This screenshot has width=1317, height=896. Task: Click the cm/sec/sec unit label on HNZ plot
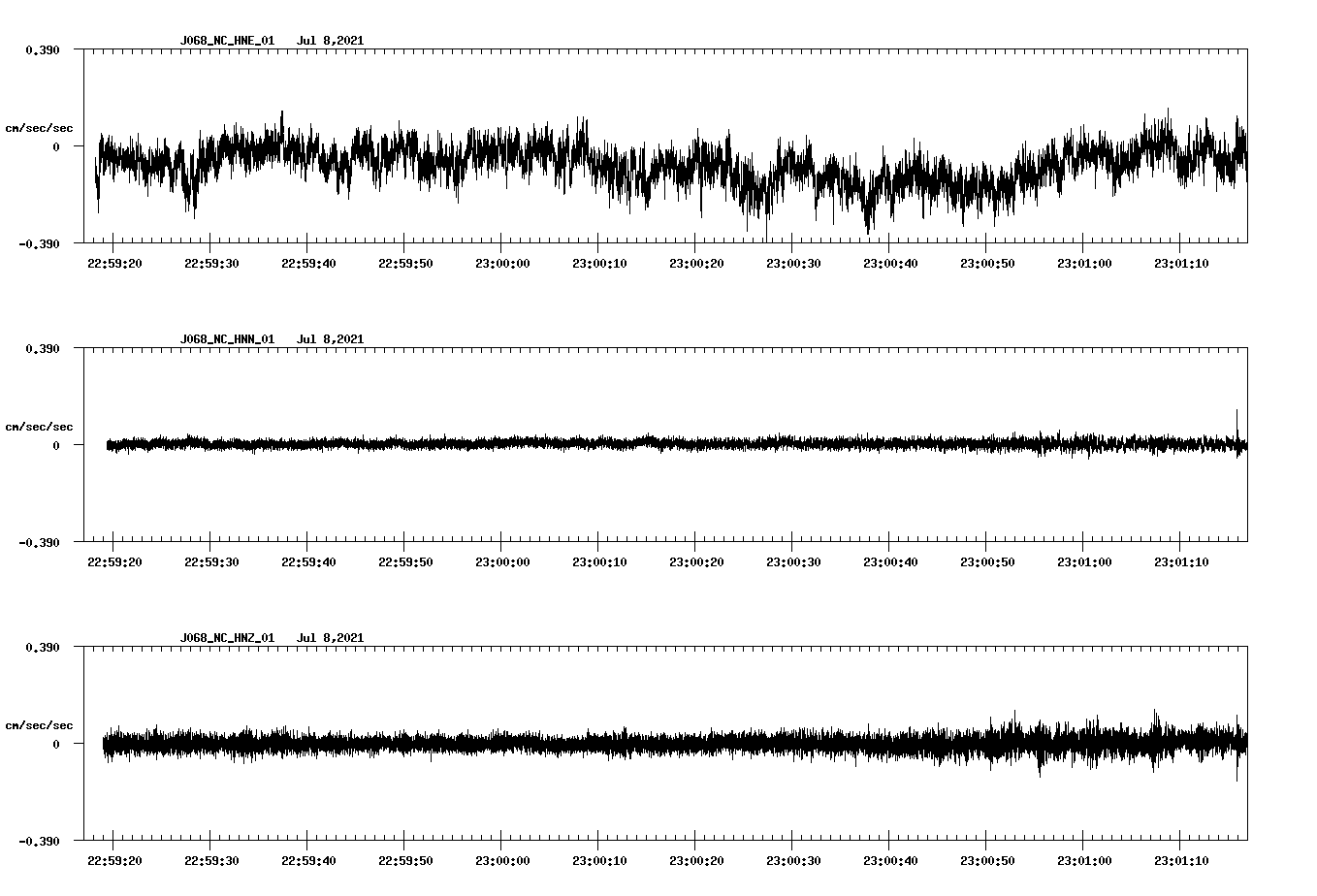point(39,725)
